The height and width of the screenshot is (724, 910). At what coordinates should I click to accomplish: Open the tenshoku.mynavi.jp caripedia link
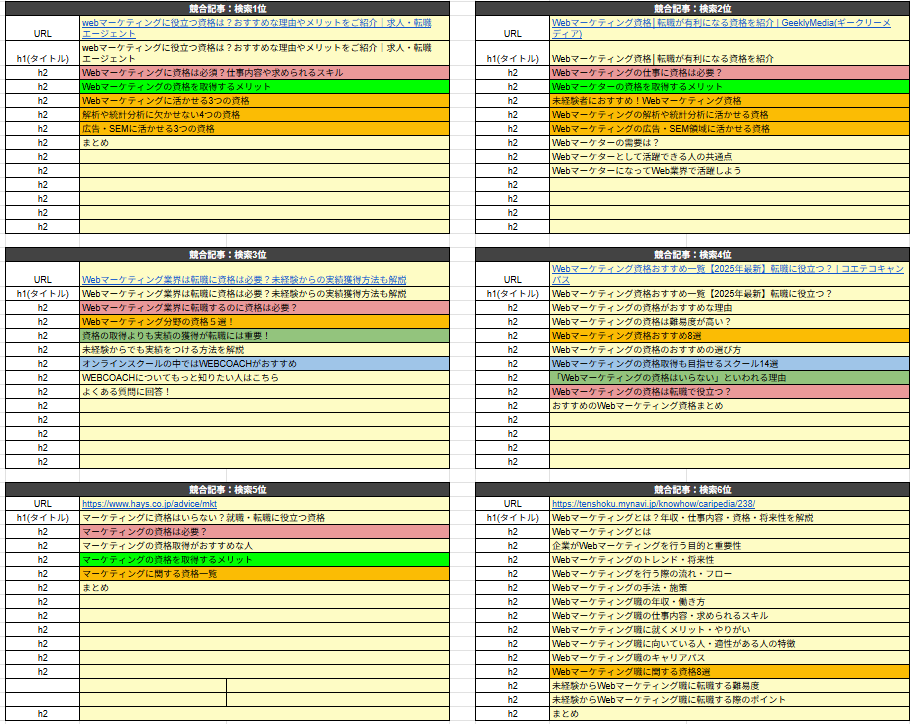653,504
